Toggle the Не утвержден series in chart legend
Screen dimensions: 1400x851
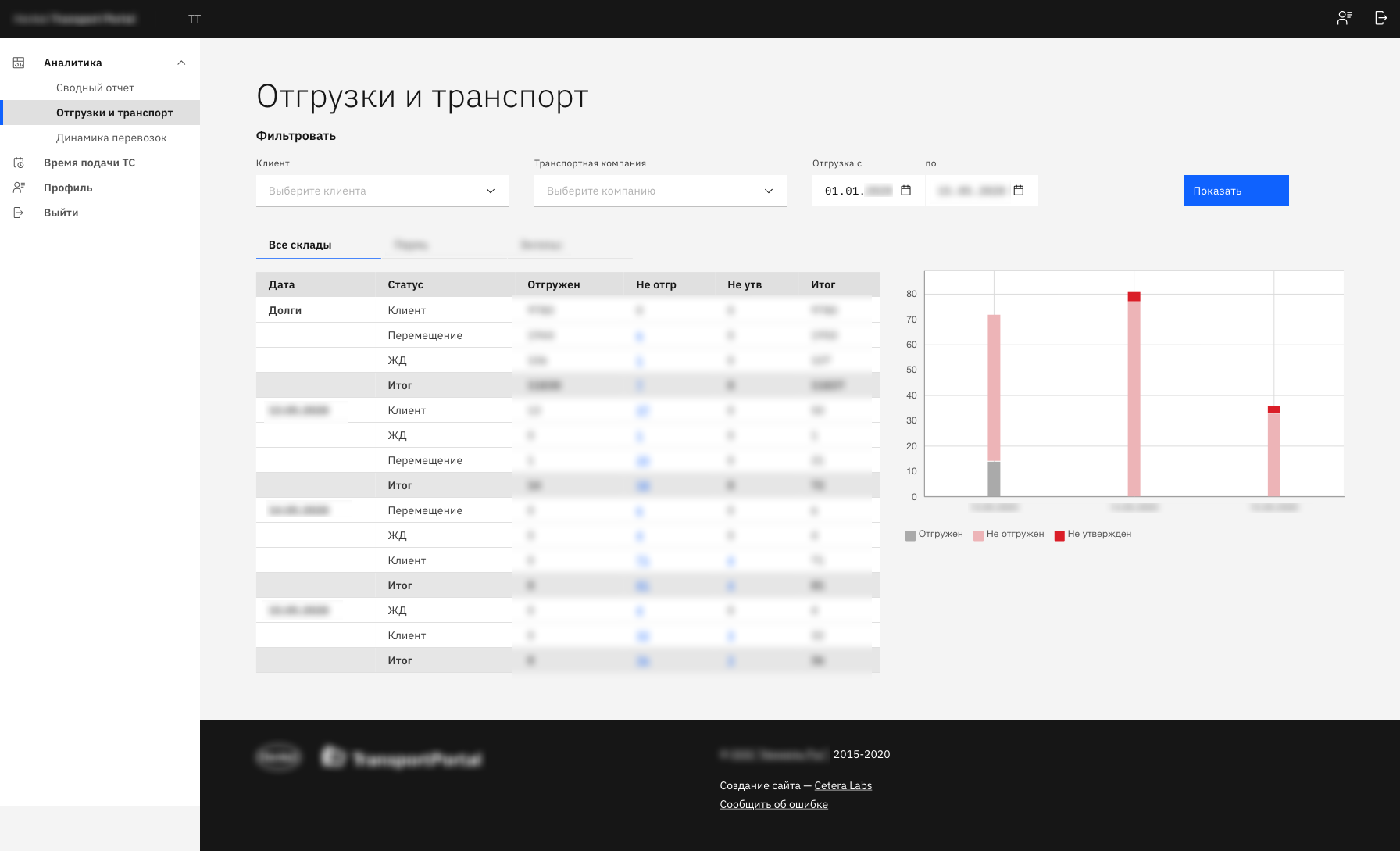coord(1093,535)
